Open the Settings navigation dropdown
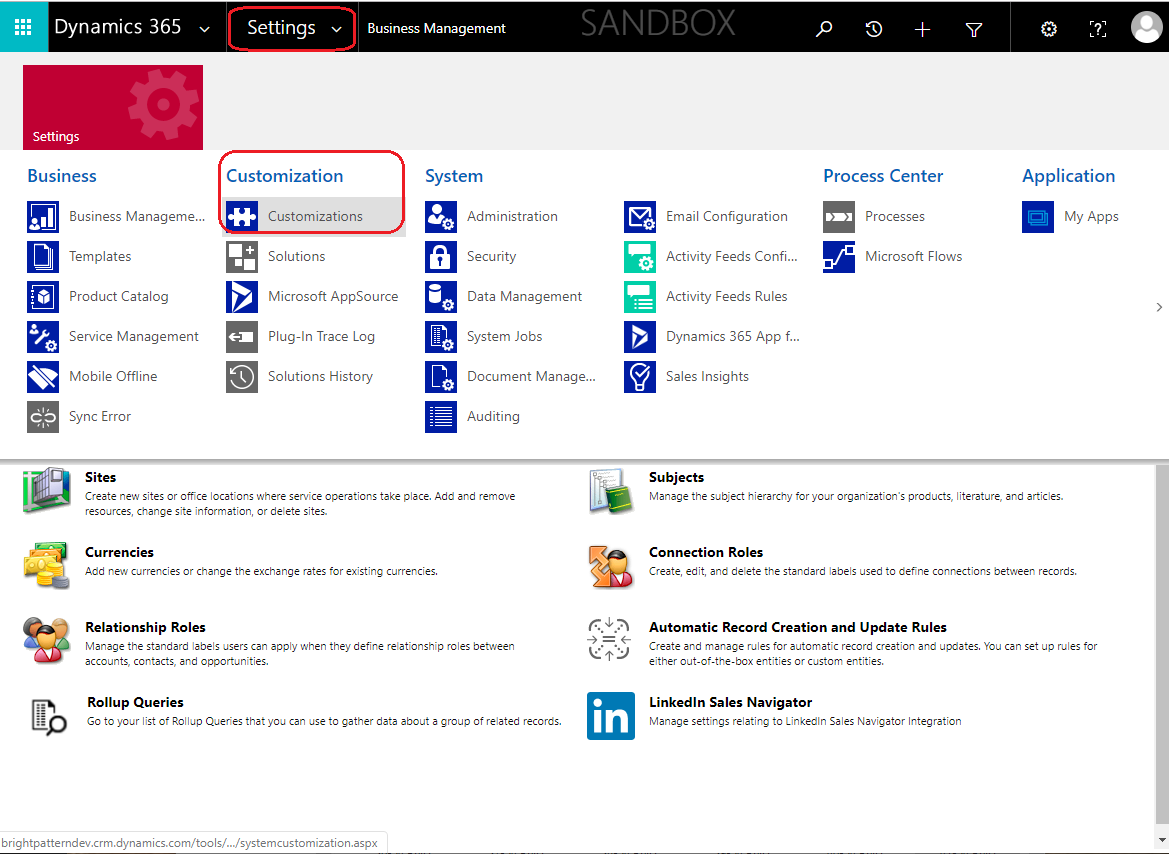The width and height of the screenshot is (1169, 854). pyautogui.click(x=292, y=28)
